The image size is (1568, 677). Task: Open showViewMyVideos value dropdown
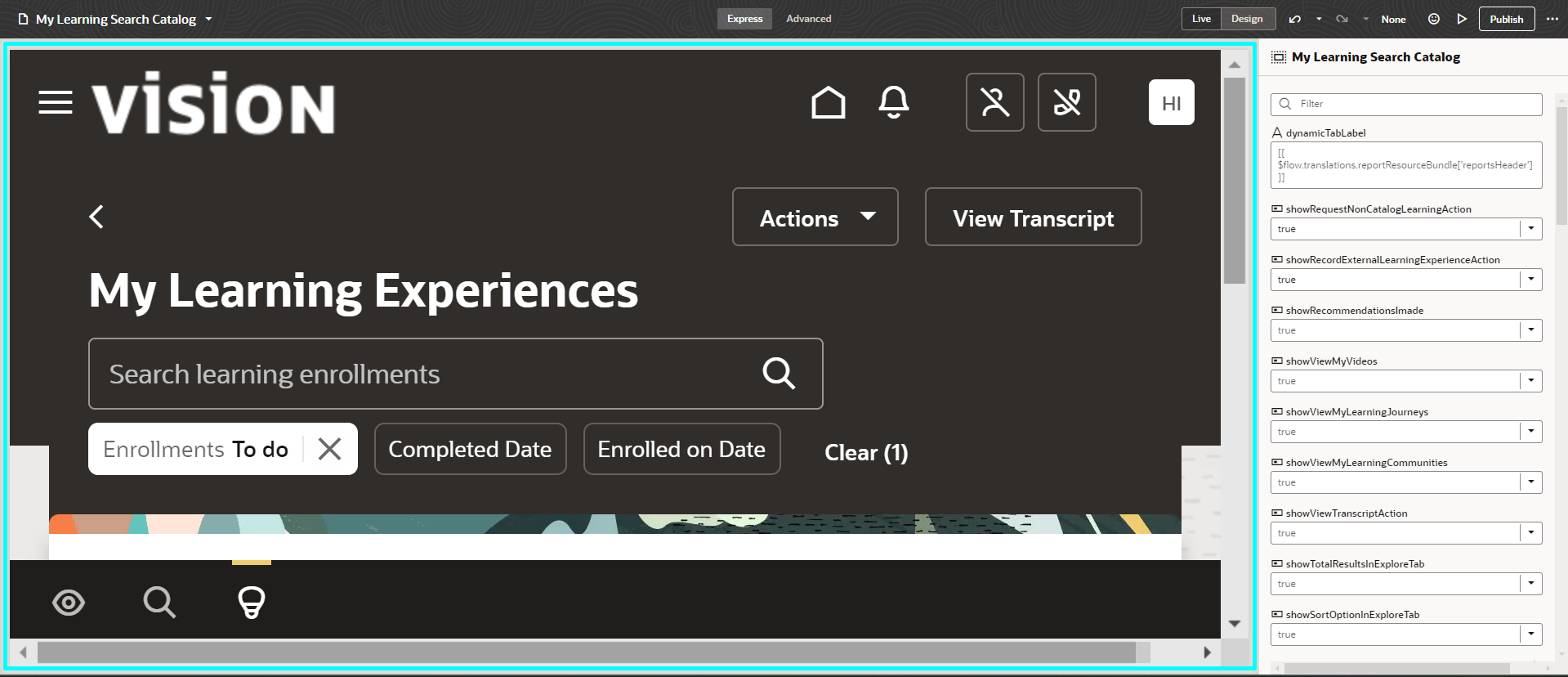[x=1531, y=381]
